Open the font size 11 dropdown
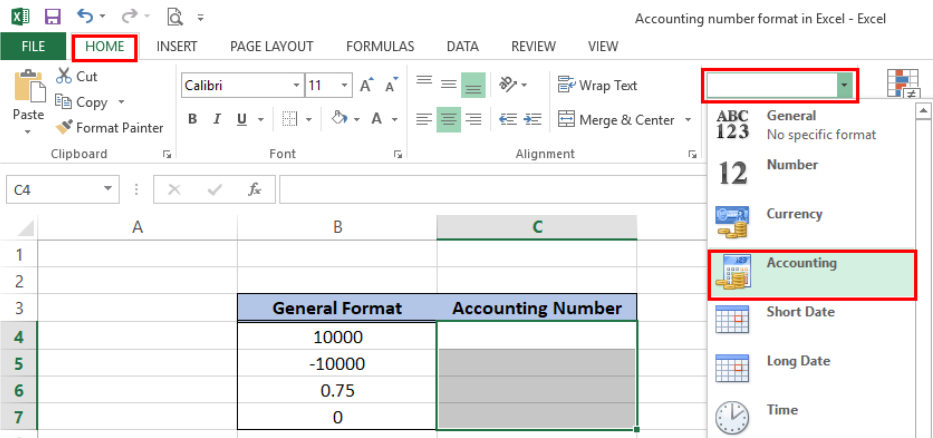 coord(344,86)
